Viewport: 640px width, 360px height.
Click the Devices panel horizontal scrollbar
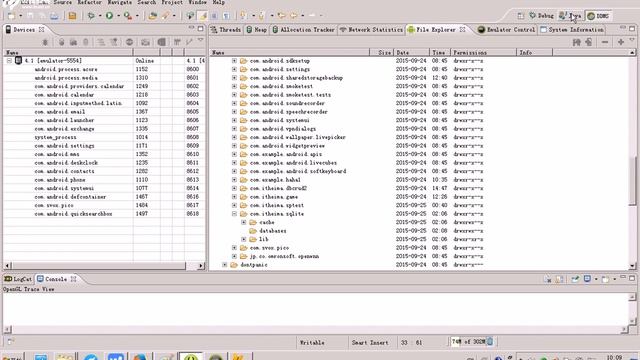98,266
